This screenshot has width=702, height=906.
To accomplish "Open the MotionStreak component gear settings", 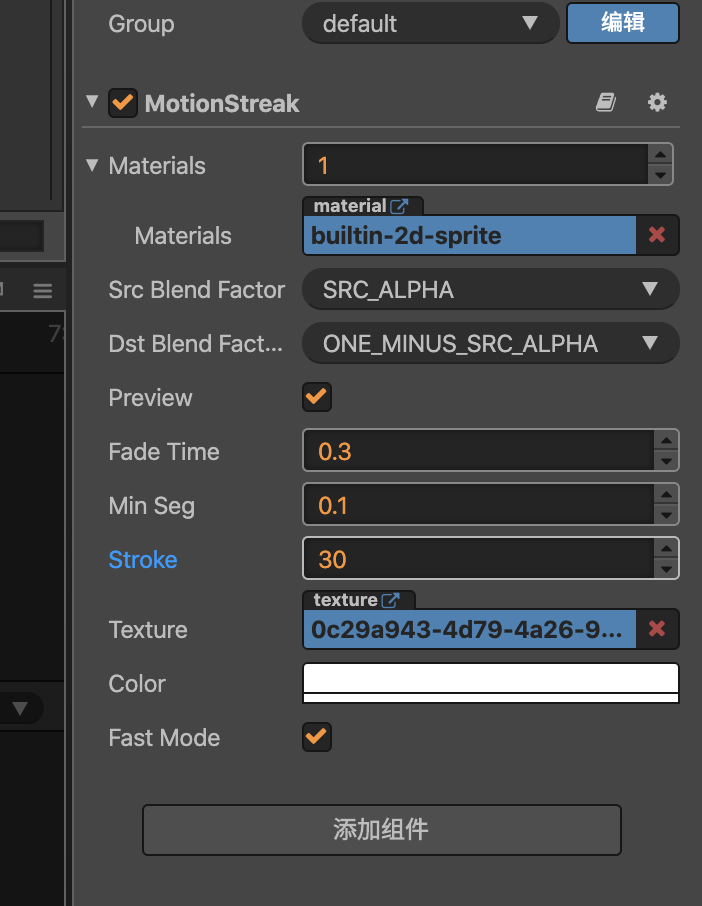I will pyautogui.click(x=657, y=102).
